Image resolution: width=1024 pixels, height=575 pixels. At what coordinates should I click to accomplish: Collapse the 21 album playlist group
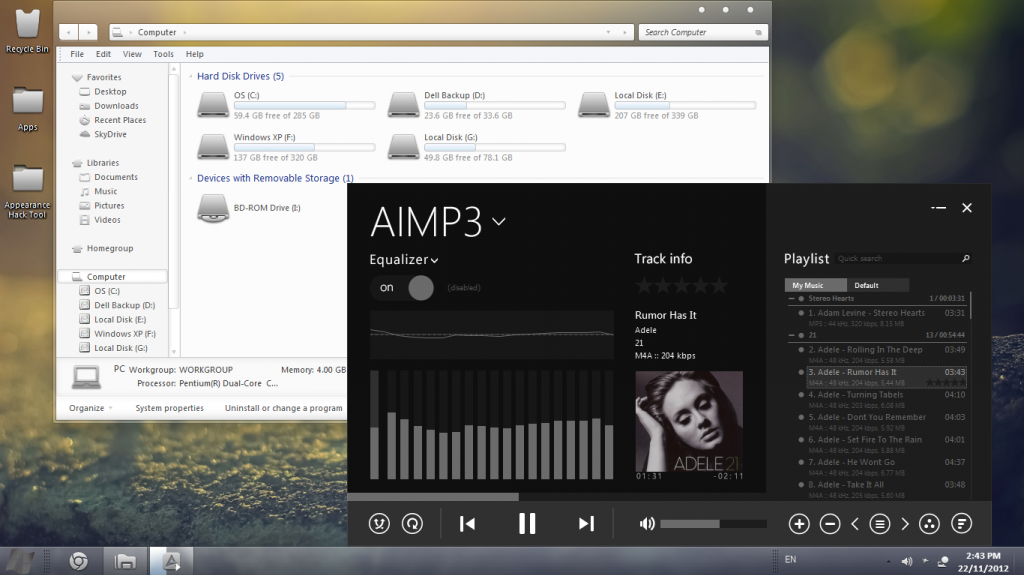point(792,335)
